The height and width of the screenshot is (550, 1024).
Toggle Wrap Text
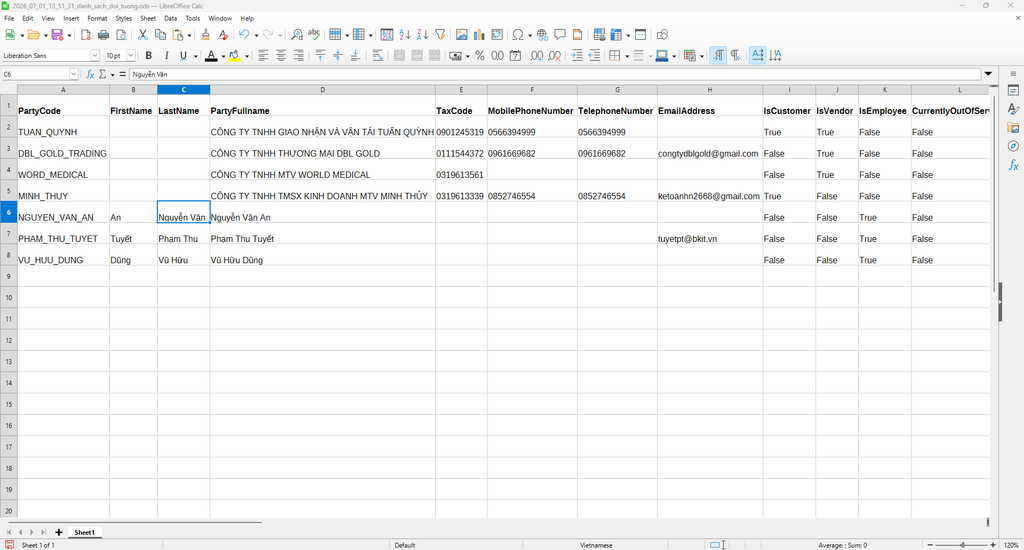(x=377, y=56)
